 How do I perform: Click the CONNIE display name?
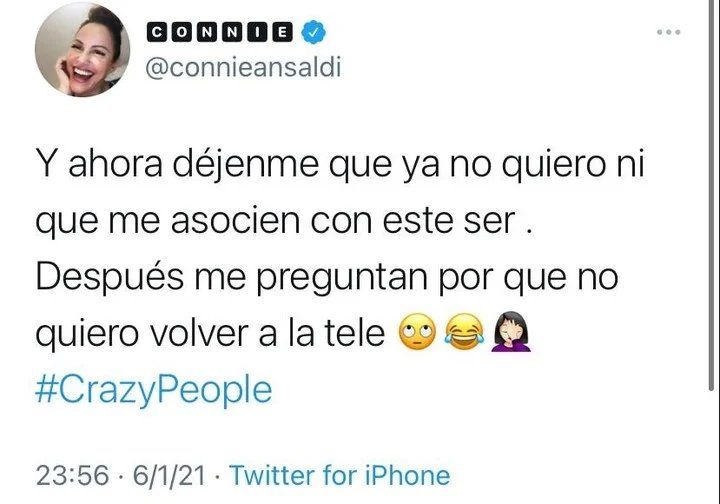(x=219, y=32)
